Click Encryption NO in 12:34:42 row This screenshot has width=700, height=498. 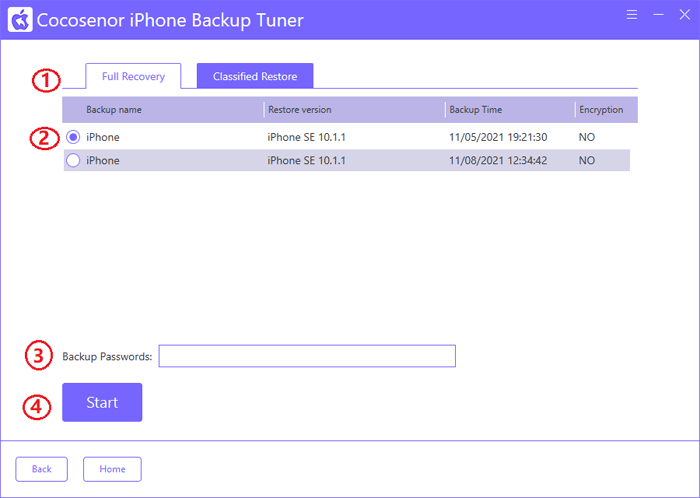[x=587, y=160]
